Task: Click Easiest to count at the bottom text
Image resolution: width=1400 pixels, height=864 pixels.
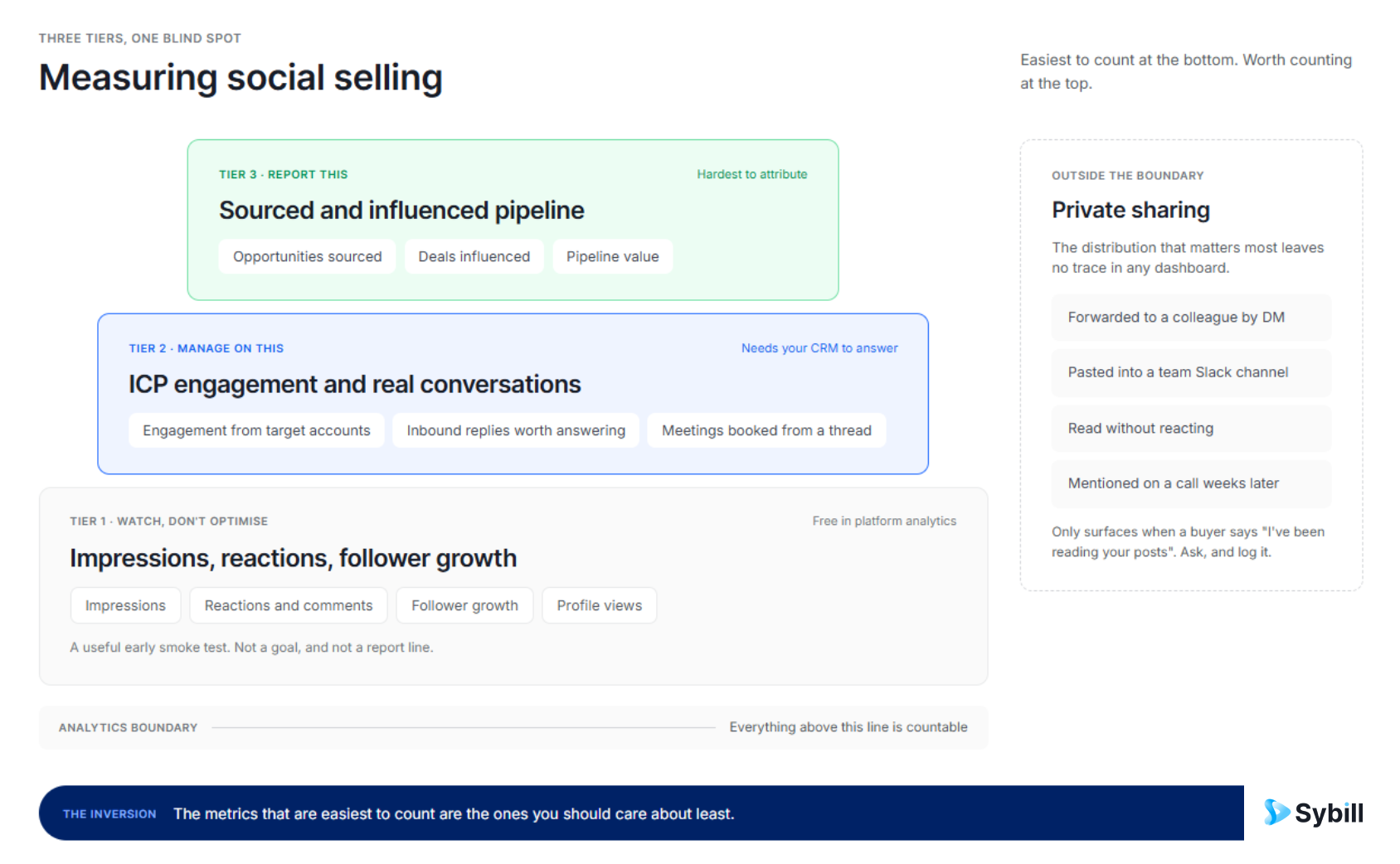Action: pos(1186,71)
